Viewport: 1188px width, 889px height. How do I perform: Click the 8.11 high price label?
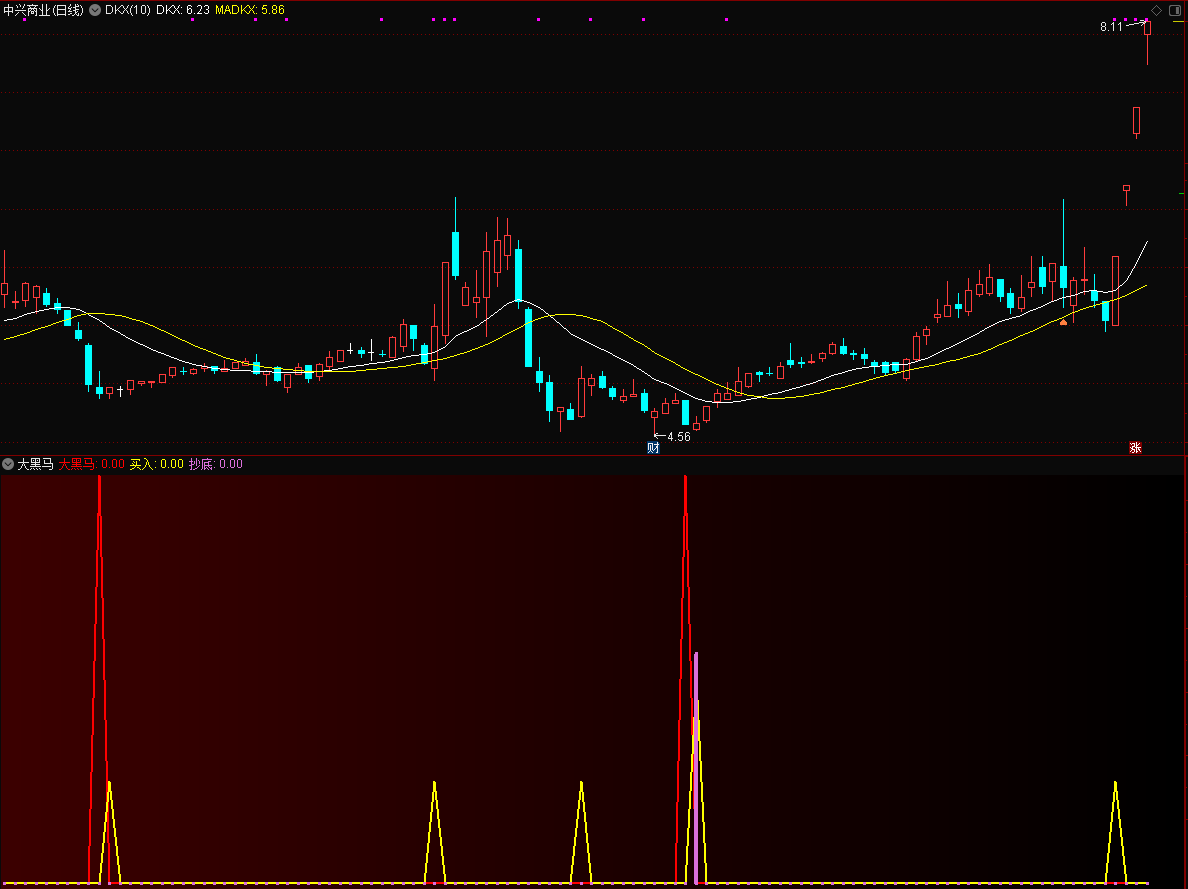pyautogui.click(x=1111, y=27)
